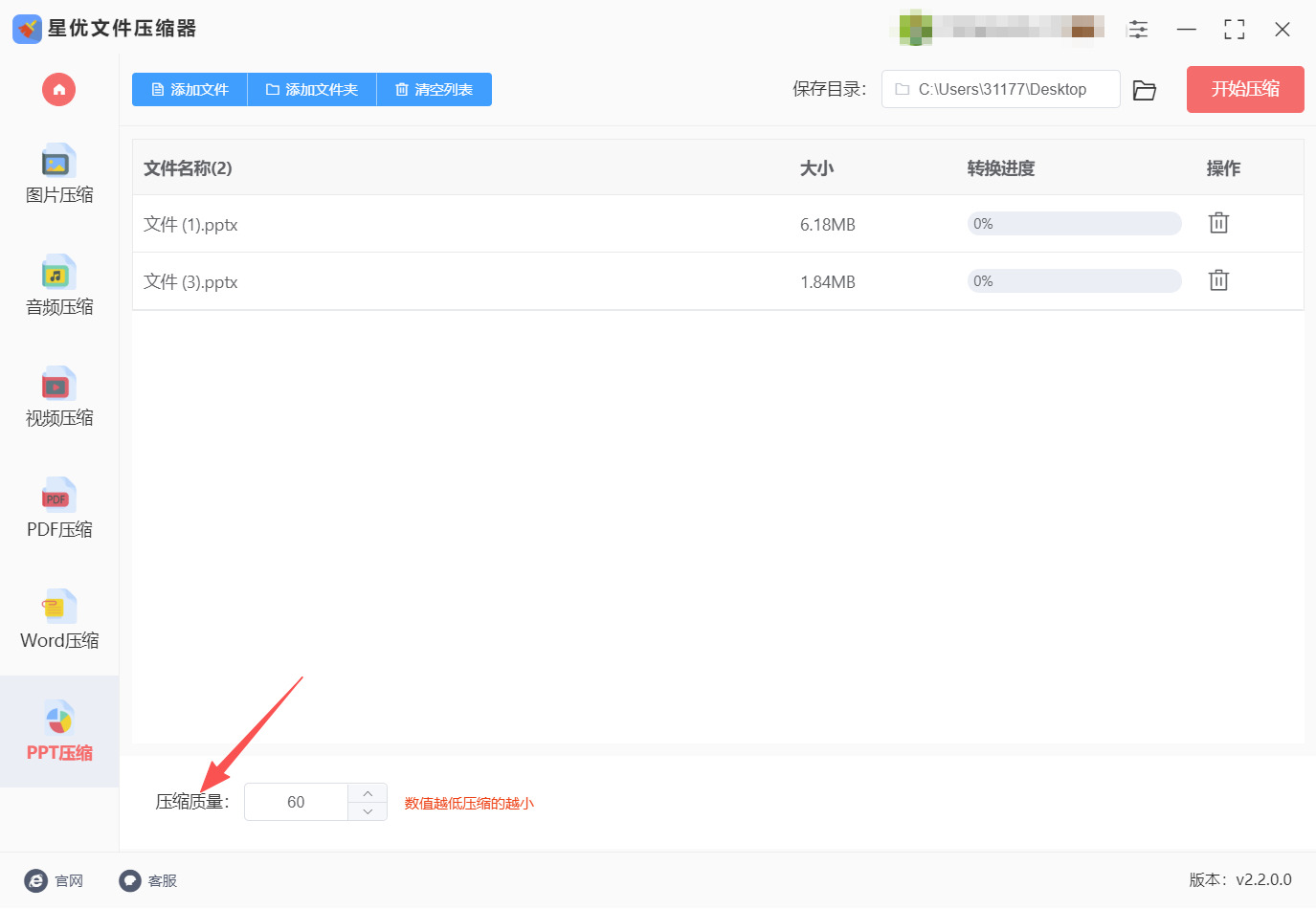Click the 压缩质量 value input field
This screenshot has height=909, width=1316.
(x=296, y=802)
